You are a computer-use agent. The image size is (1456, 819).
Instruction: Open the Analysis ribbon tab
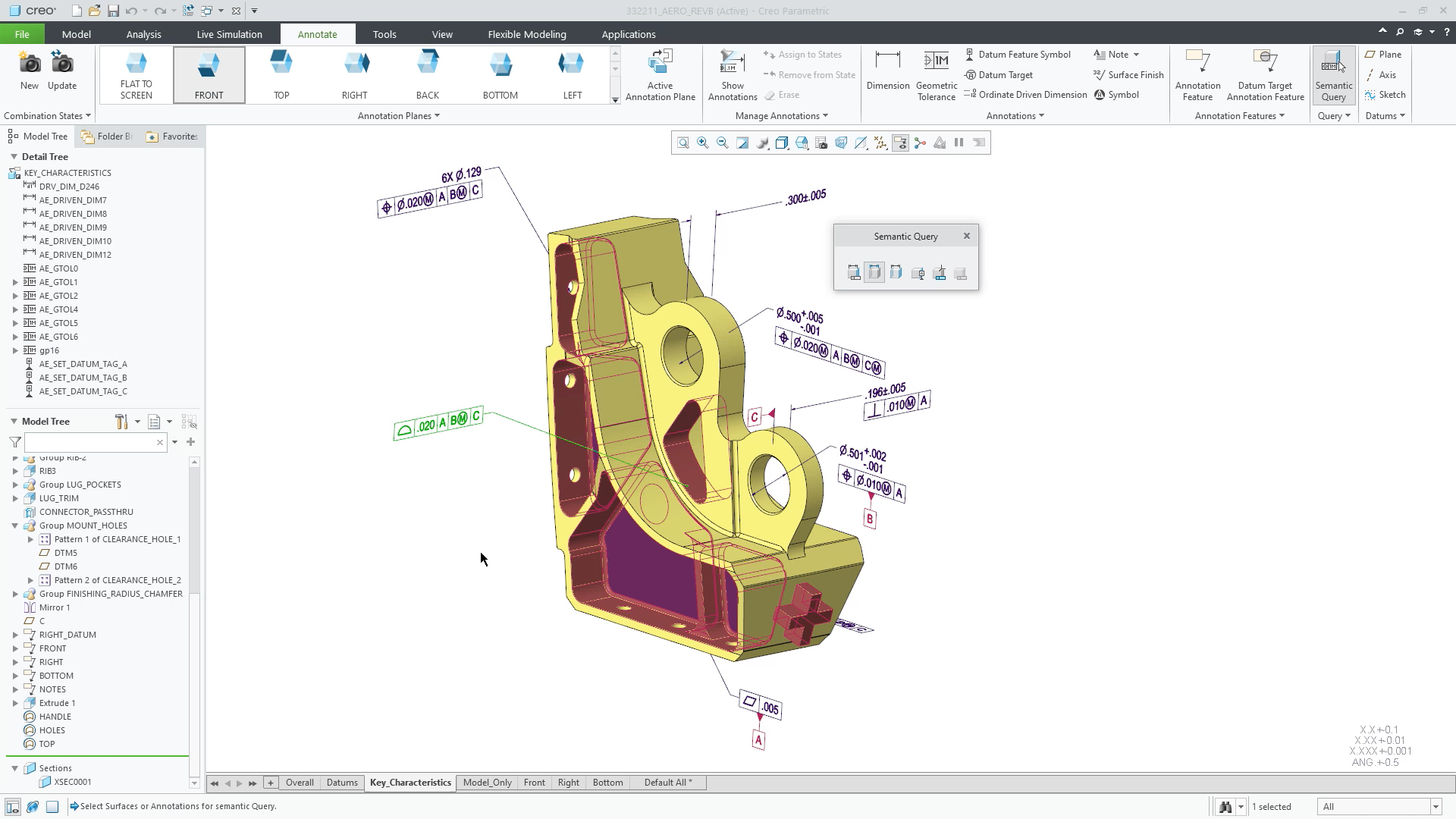tap(143, 34)
